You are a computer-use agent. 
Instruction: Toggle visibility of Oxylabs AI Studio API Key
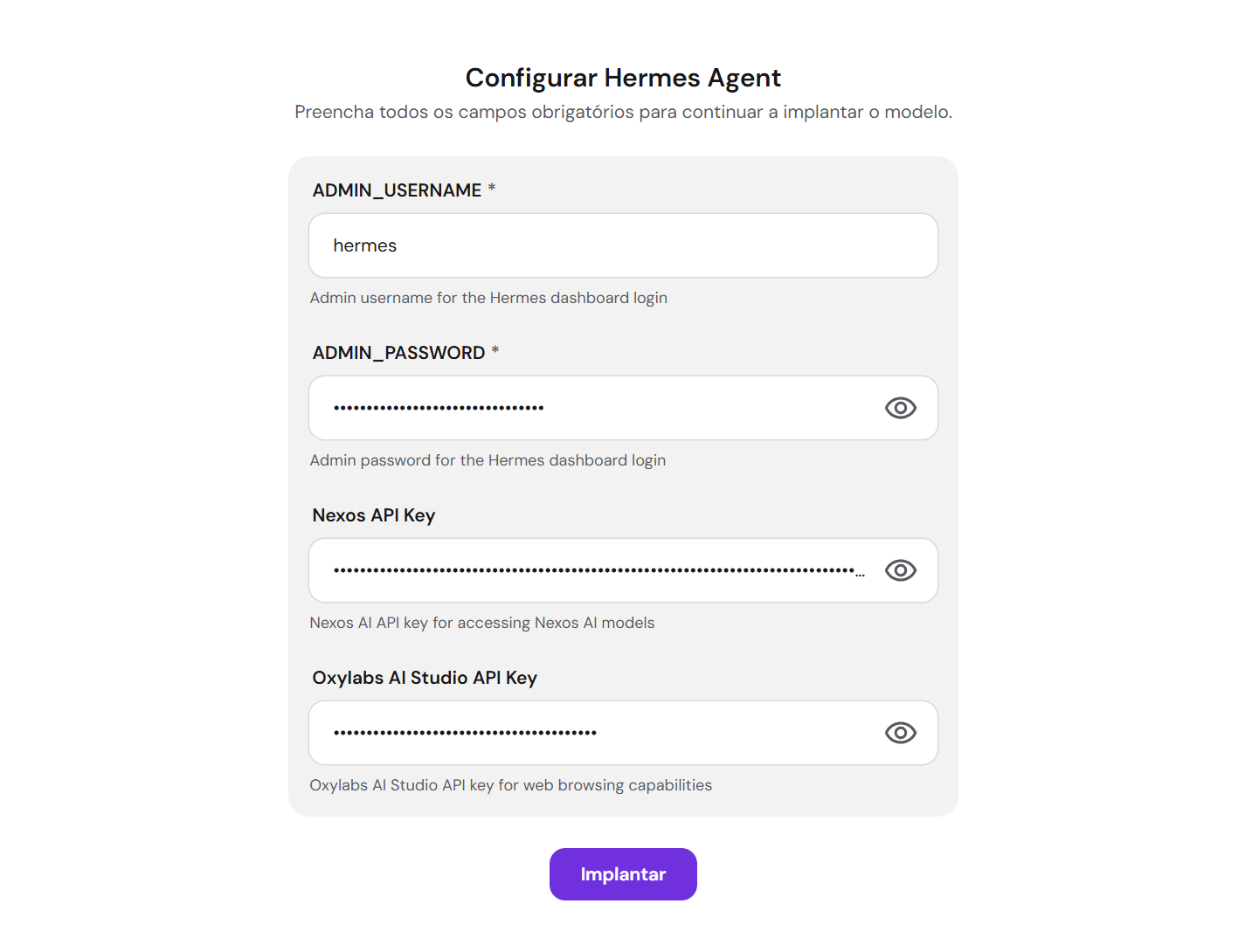(900, 733)
